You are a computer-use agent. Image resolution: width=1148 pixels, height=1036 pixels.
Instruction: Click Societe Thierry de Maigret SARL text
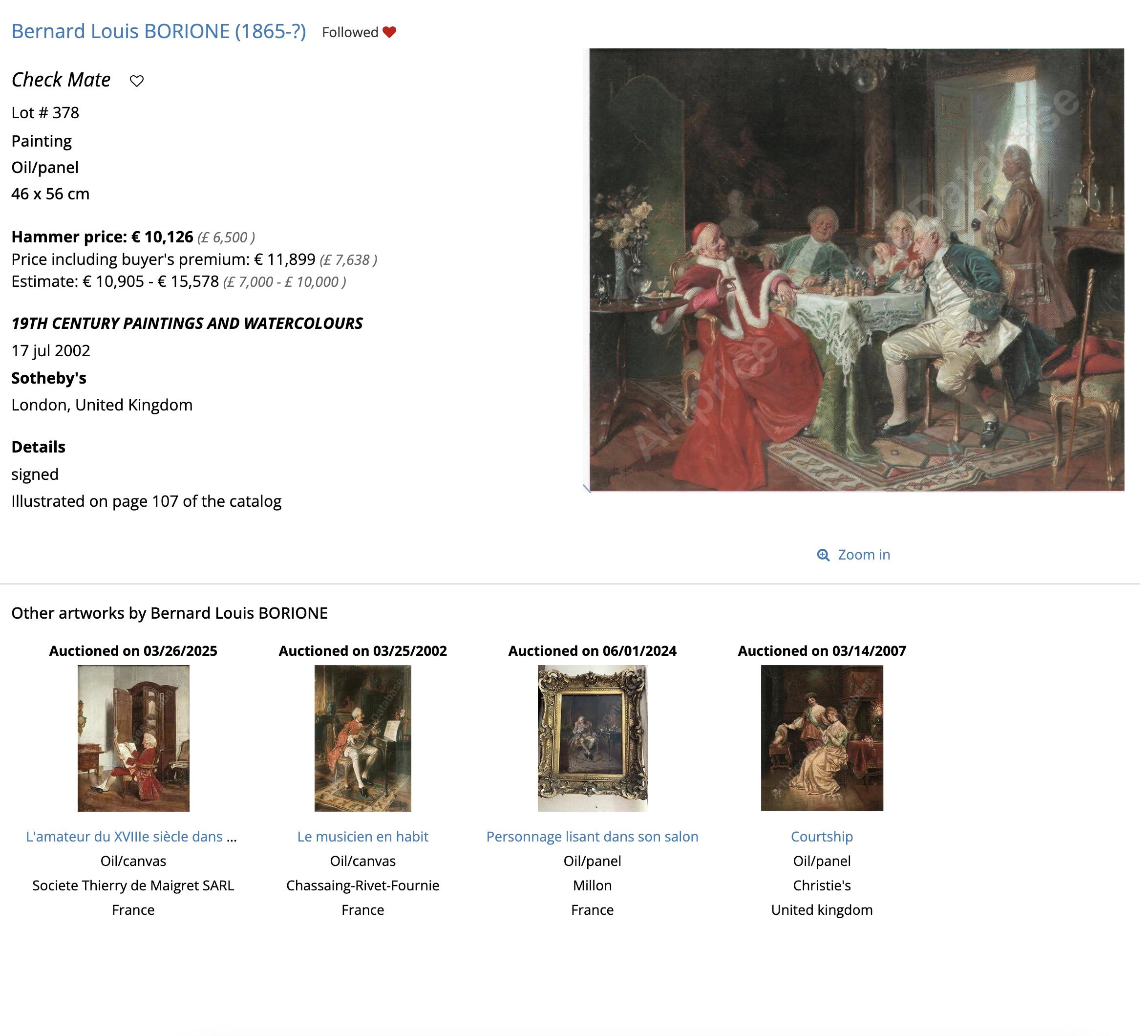coord(133,885)
